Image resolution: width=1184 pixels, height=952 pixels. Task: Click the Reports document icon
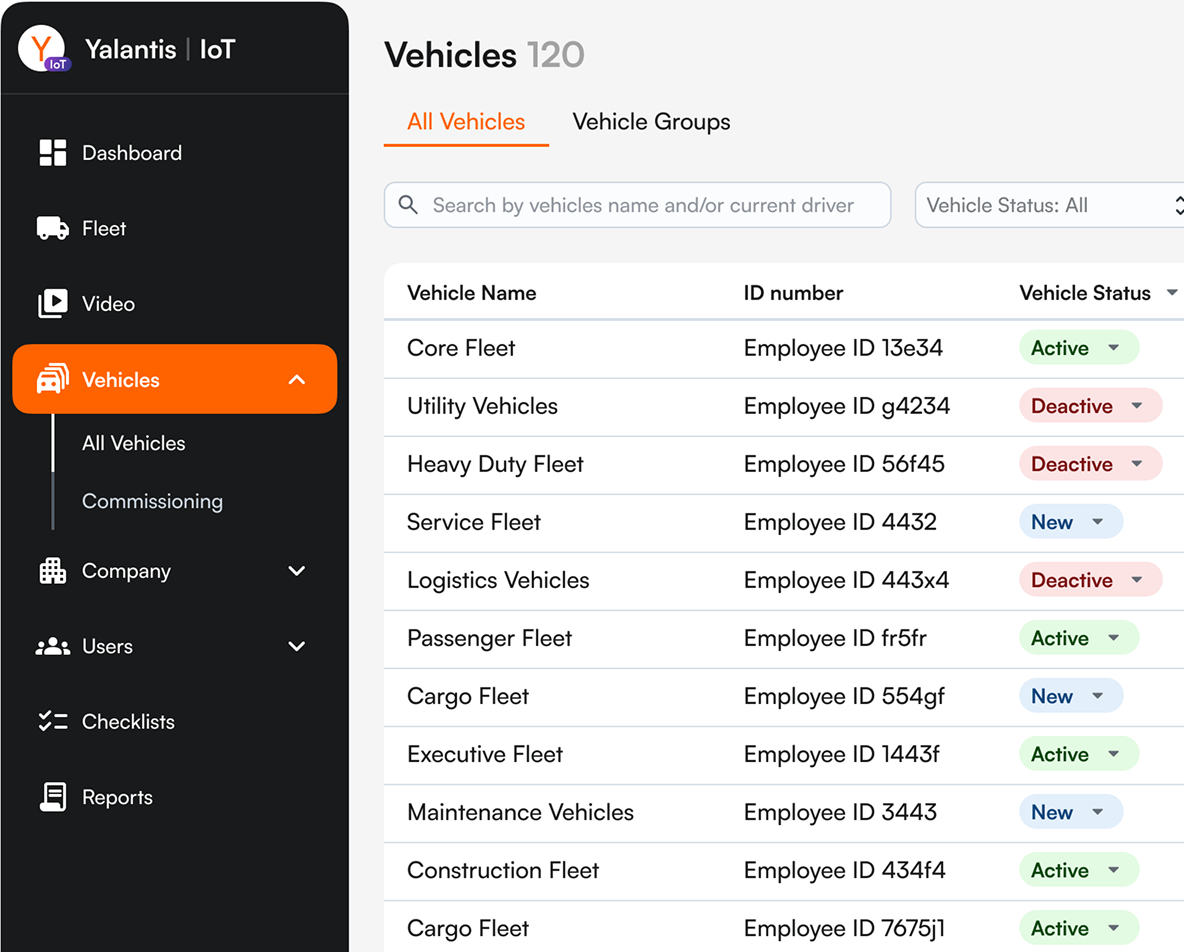52,797
